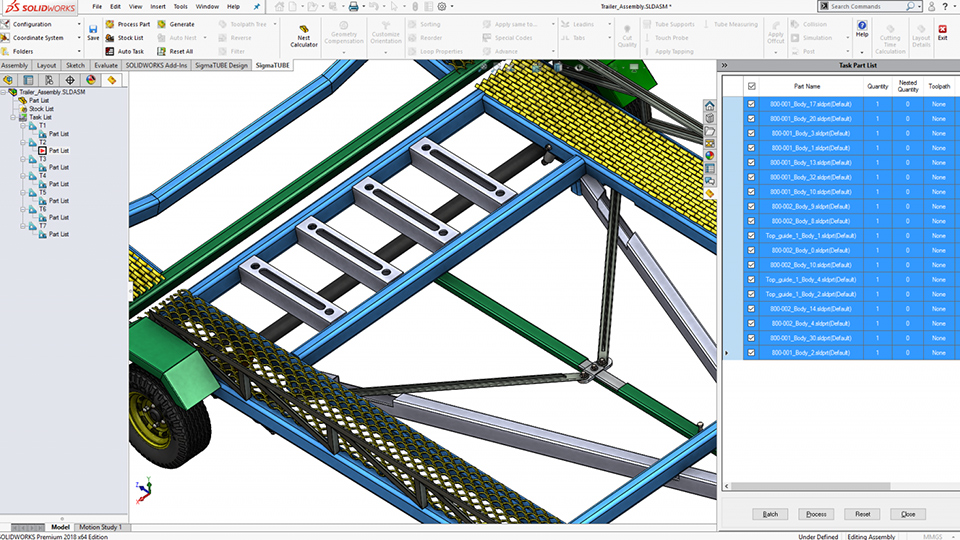960x540 pixels.
Task: Click the Process button
Action: [x=816, y=514]
